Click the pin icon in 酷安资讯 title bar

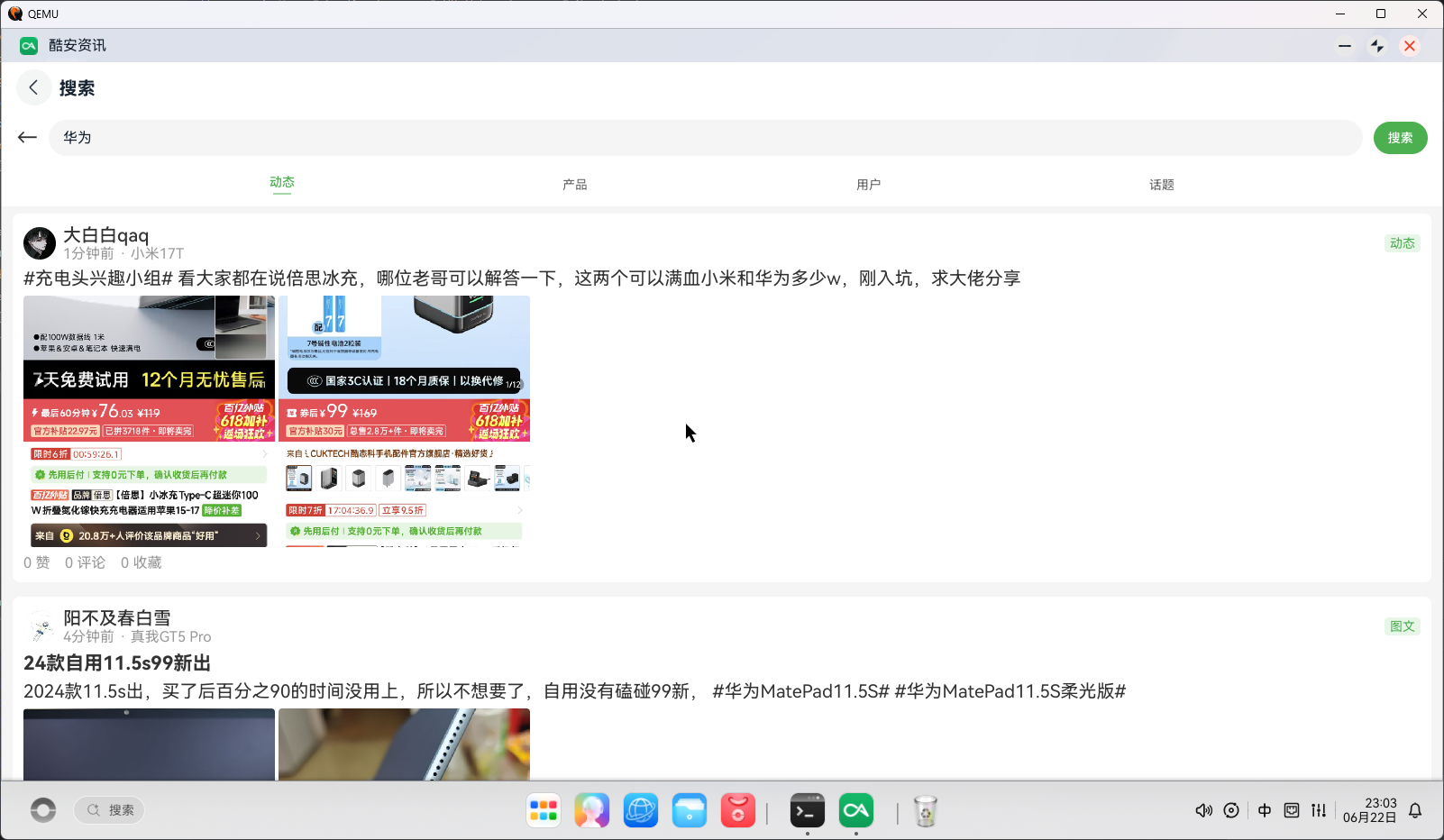pyautogui.click(x=1377, y=46)
